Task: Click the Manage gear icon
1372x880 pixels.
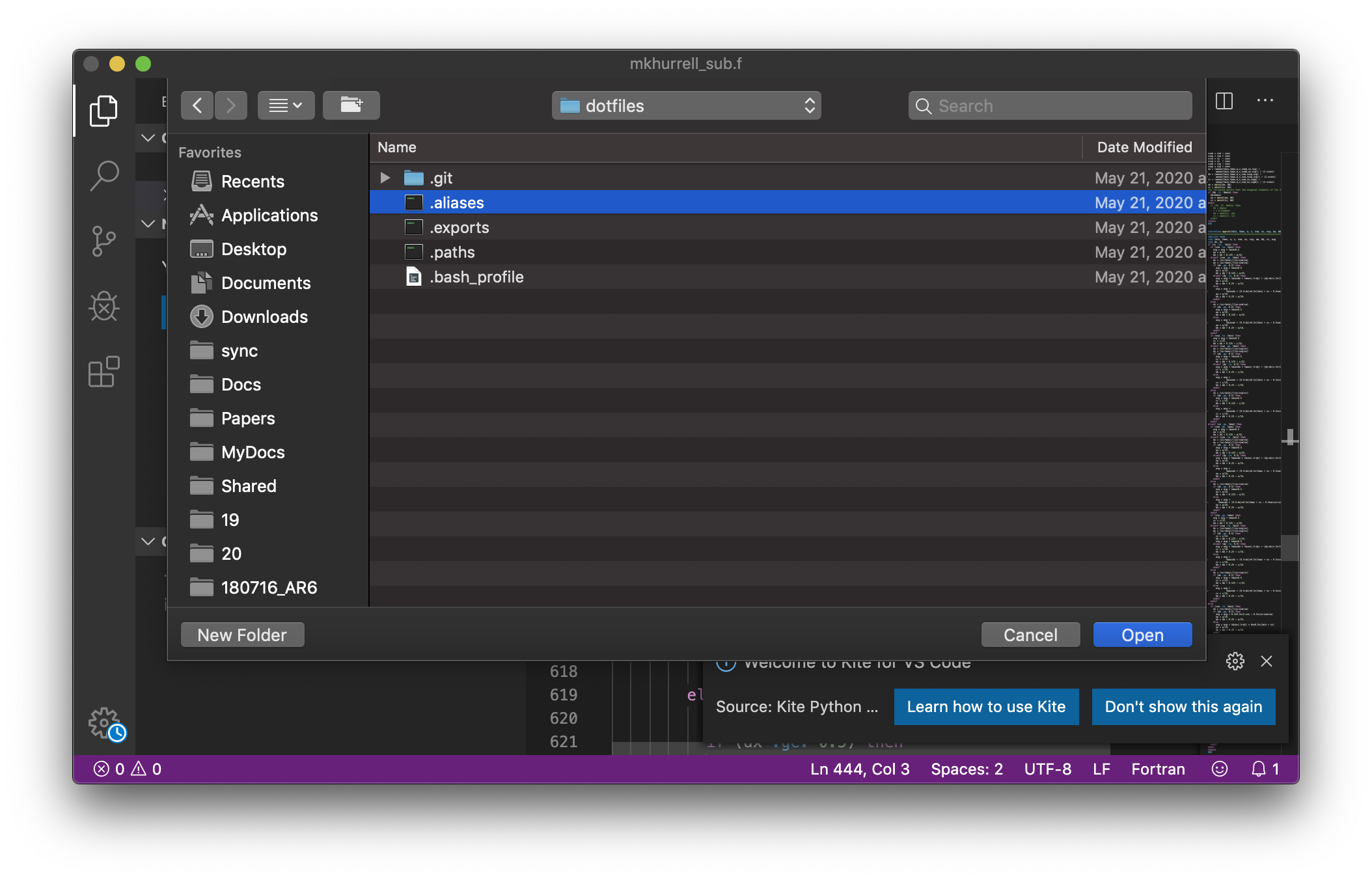Action: tap(104, 722)
